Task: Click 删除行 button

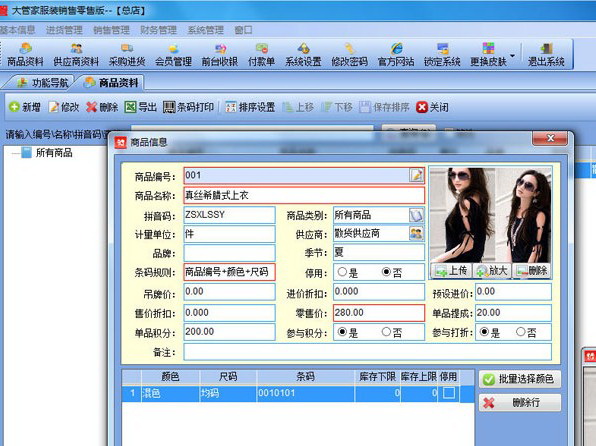Action: pos(520,403)
